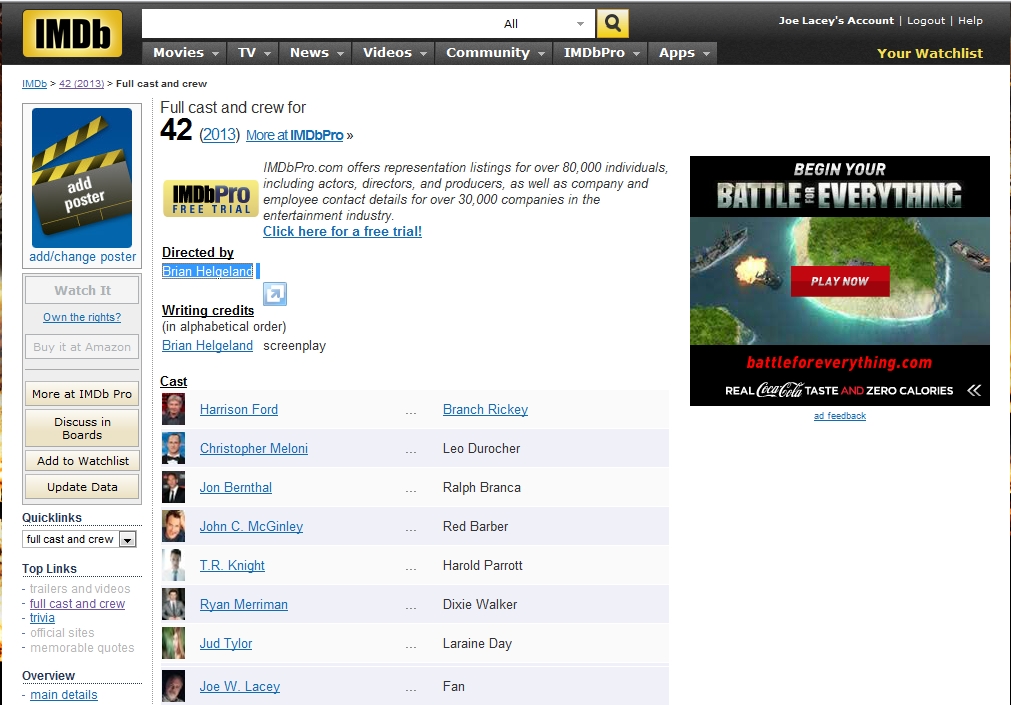Viewport: 1011px width, 705px height.
Task: Expand the Movies menu
Action: click(185, 53)
